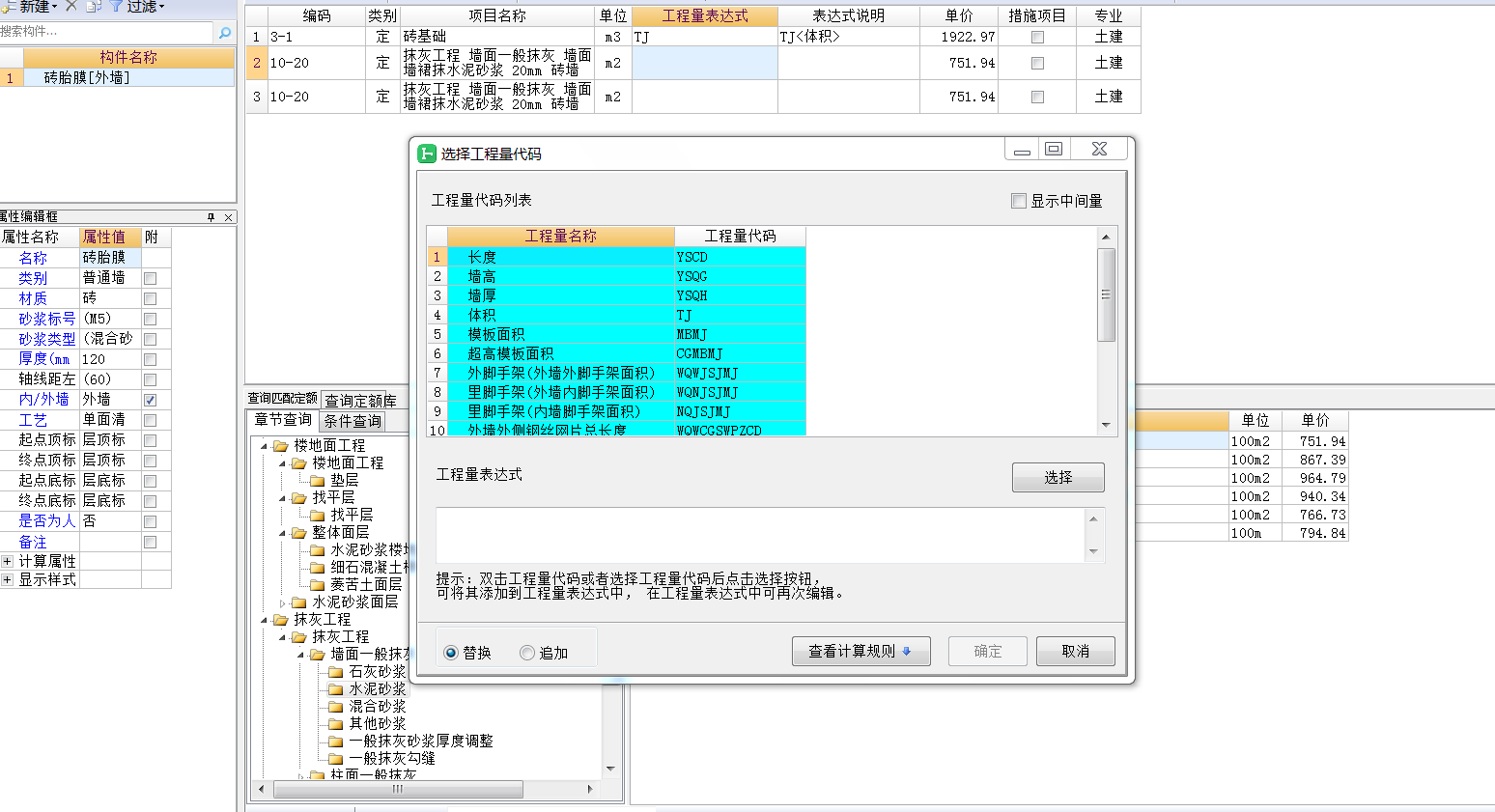Click the 是否为人 property link

coord(46,520)
